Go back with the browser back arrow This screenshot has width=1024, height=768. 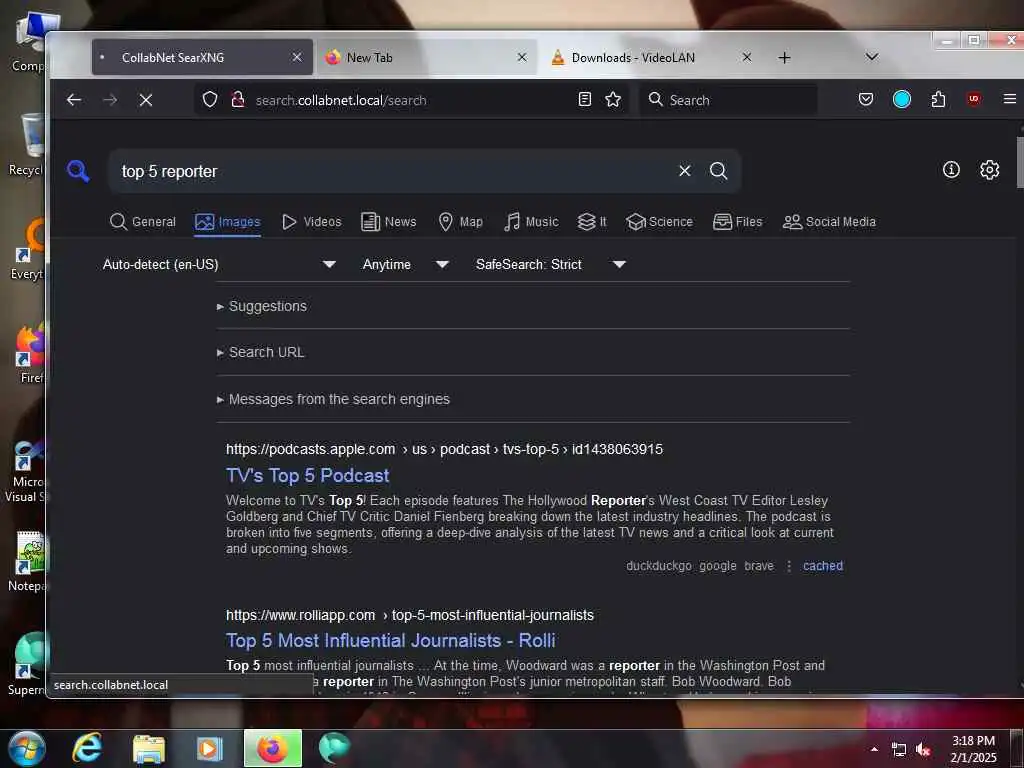pyautogui.click(x=74, y=100)
